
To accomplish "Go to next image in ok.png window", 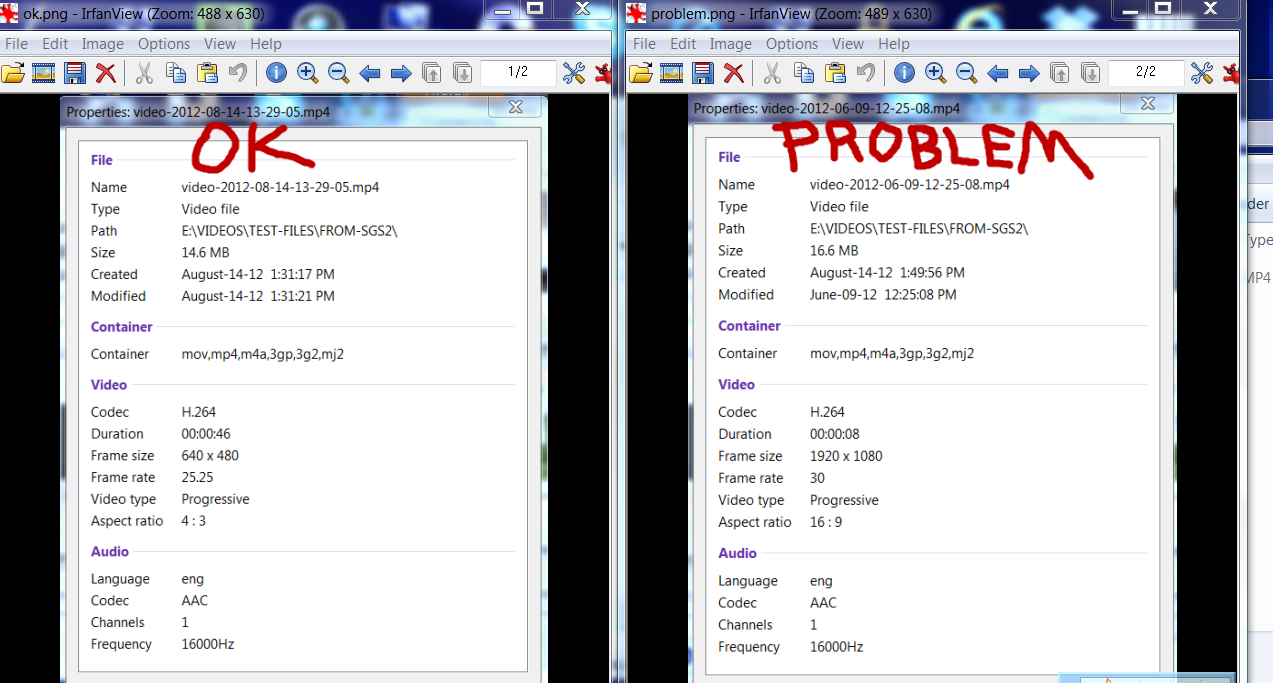I will (401, 73).
